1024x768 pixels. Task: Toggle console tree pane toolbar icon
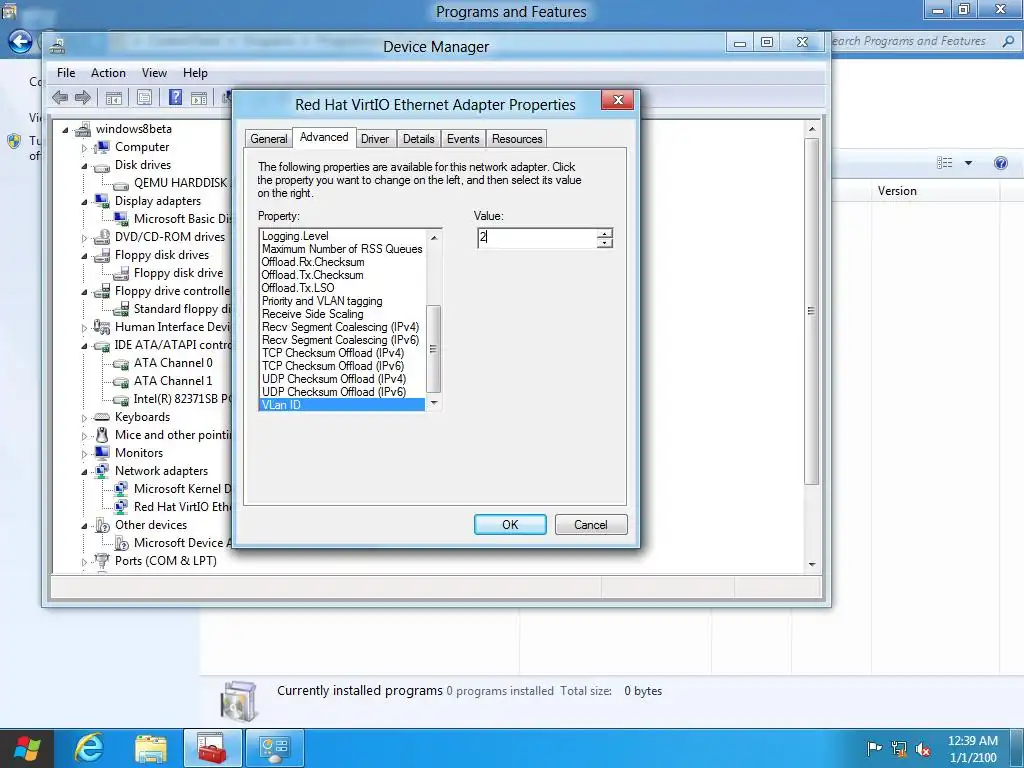114,98
